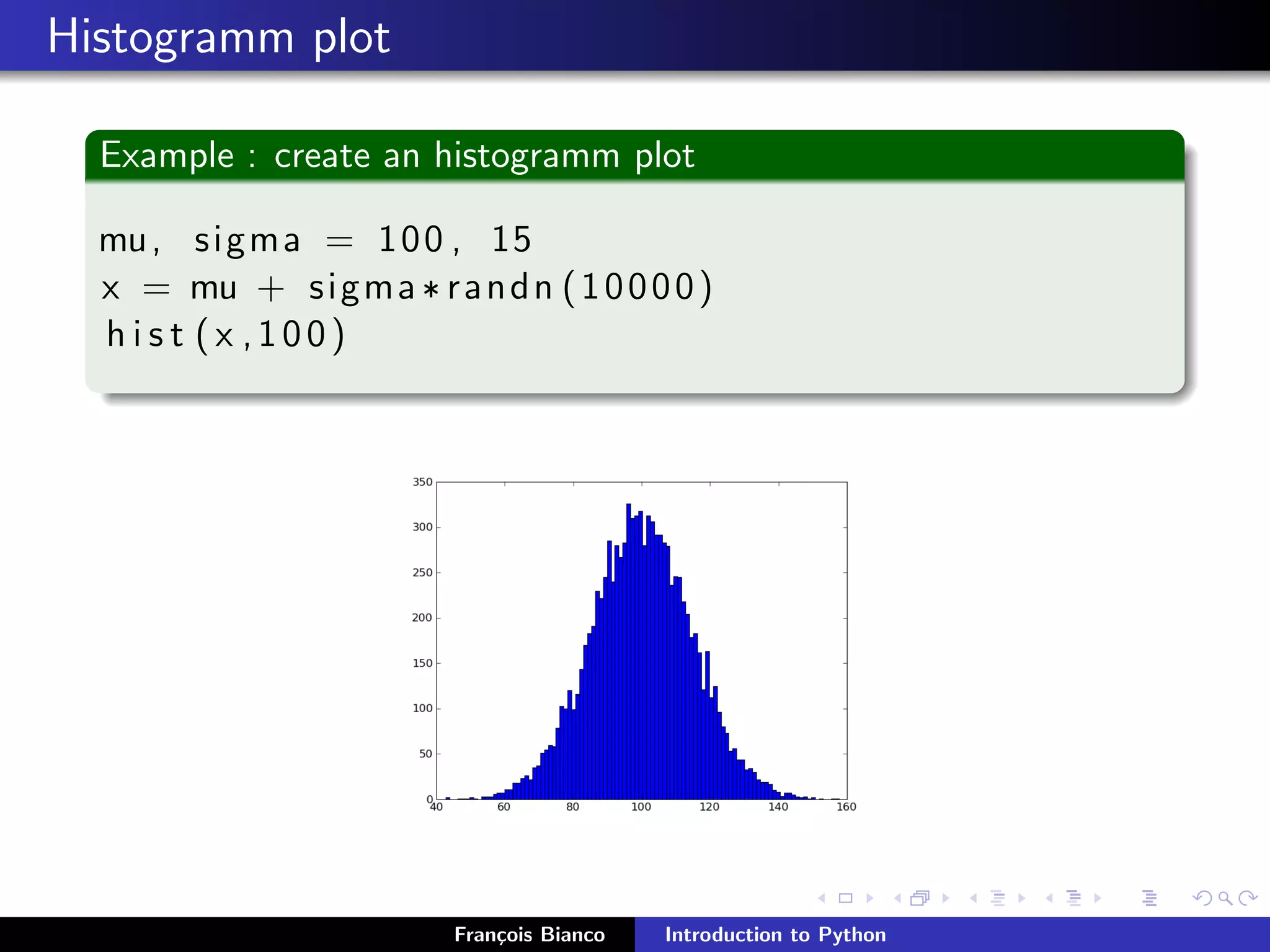Click the François Bianco footer author

pos(530,934)
